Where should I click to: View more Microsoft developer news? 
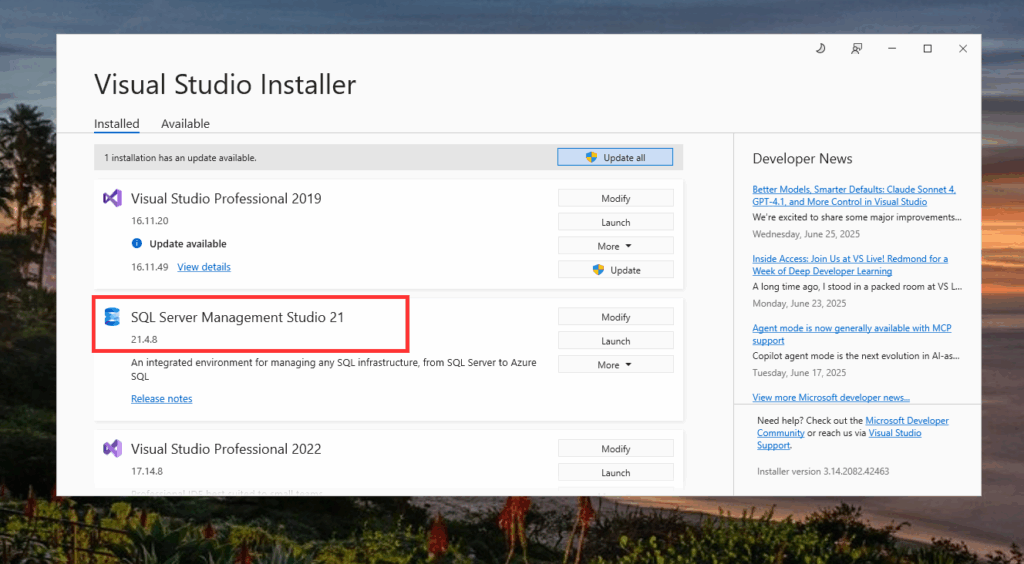click(831, 398)
